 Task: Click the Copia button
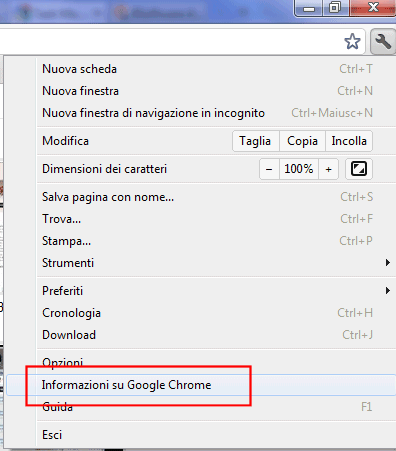click(302, 141)
